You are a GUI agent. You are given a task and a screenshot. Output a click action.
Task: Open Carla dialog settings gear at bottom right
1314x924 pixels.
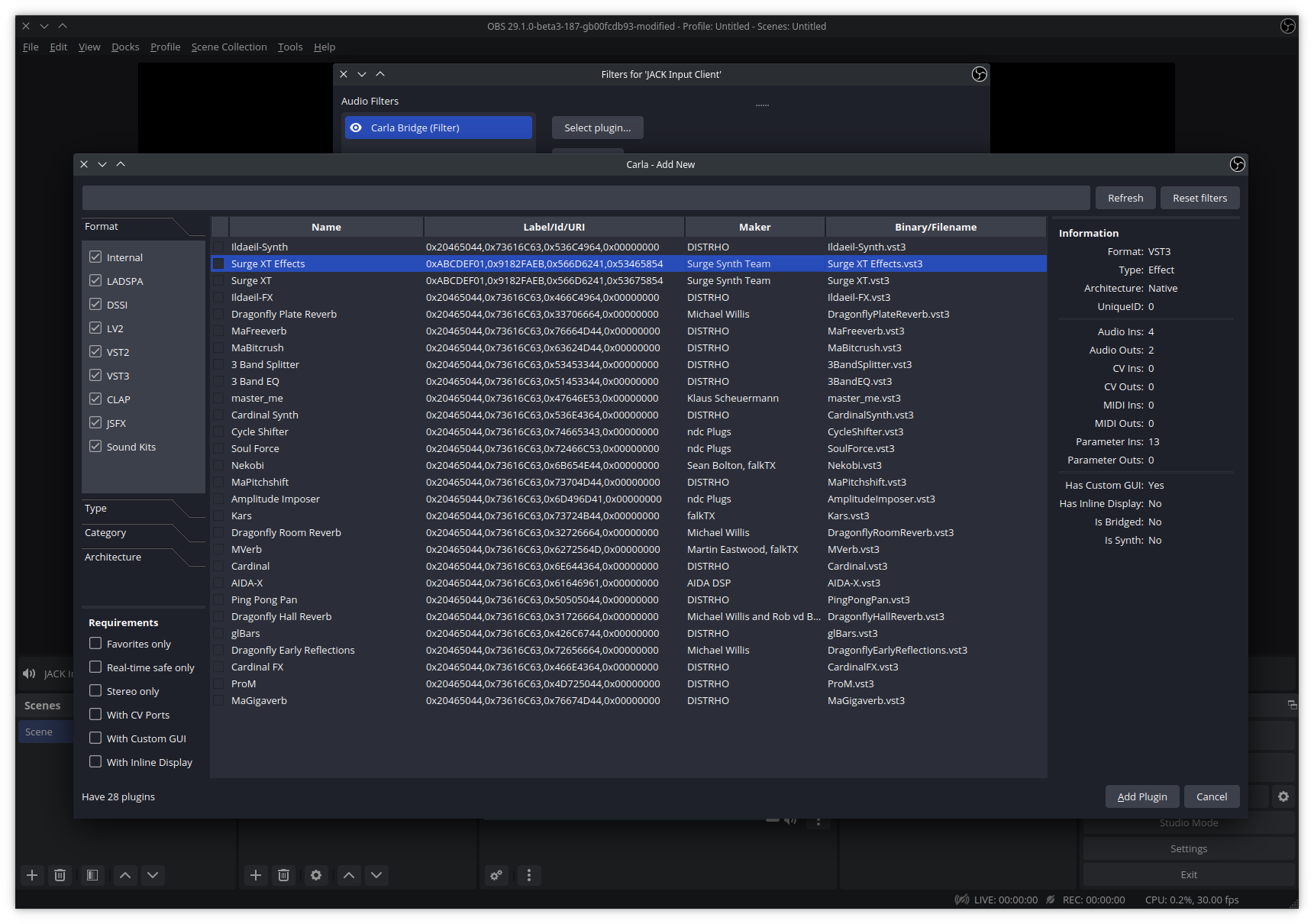point(1283,796)
